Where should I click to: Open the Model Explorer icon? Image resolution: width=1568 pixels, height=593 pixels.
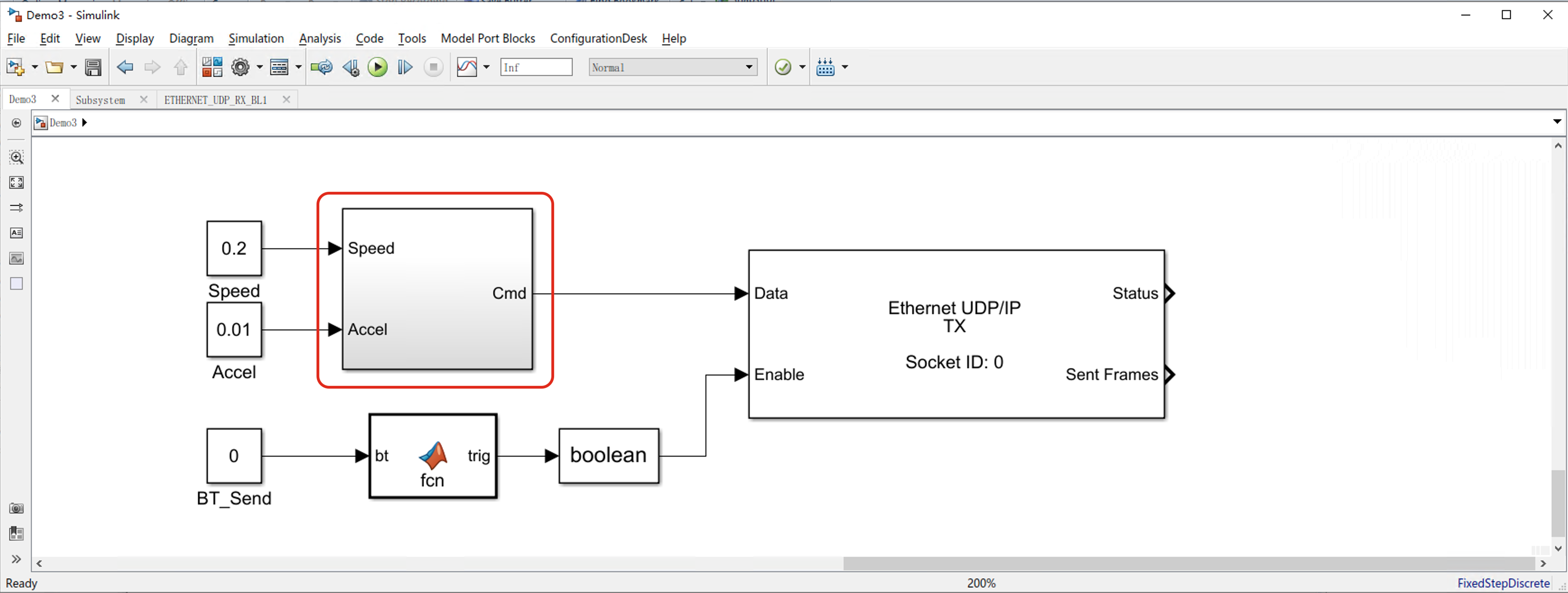click(280, 67)
